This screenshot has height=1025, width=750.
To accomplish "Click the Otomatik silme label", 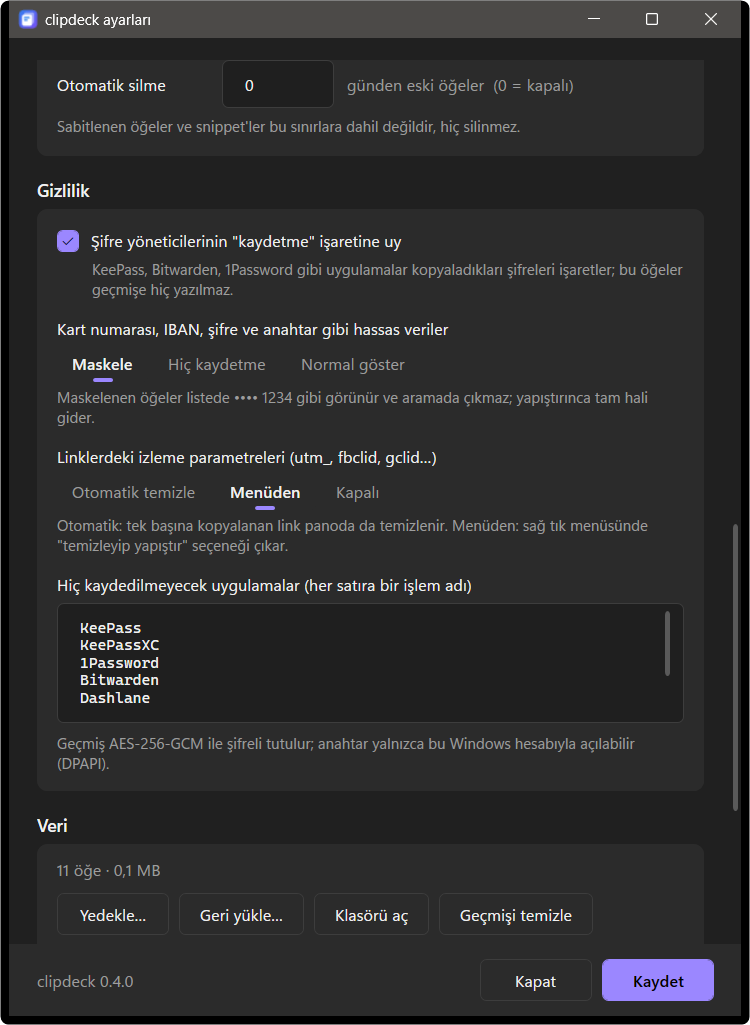I will 111,86.
